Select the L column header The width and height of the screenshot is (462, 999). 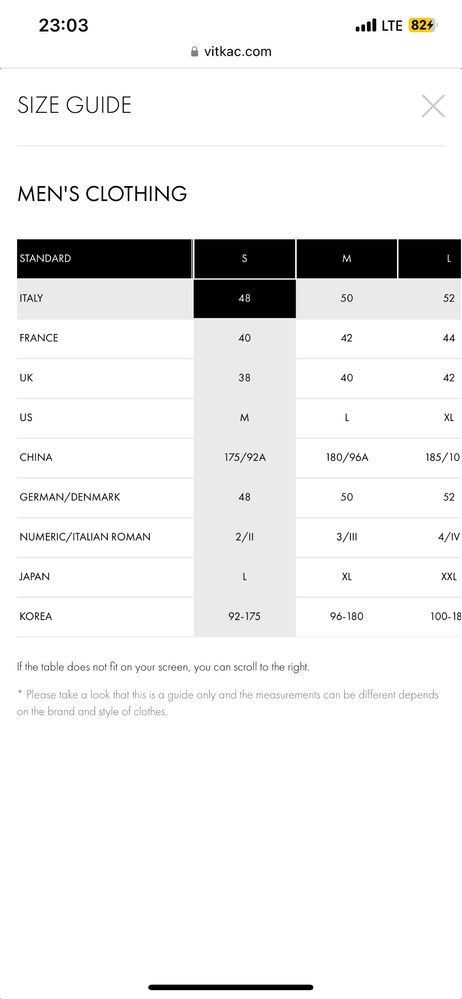[x=430, y=259]
